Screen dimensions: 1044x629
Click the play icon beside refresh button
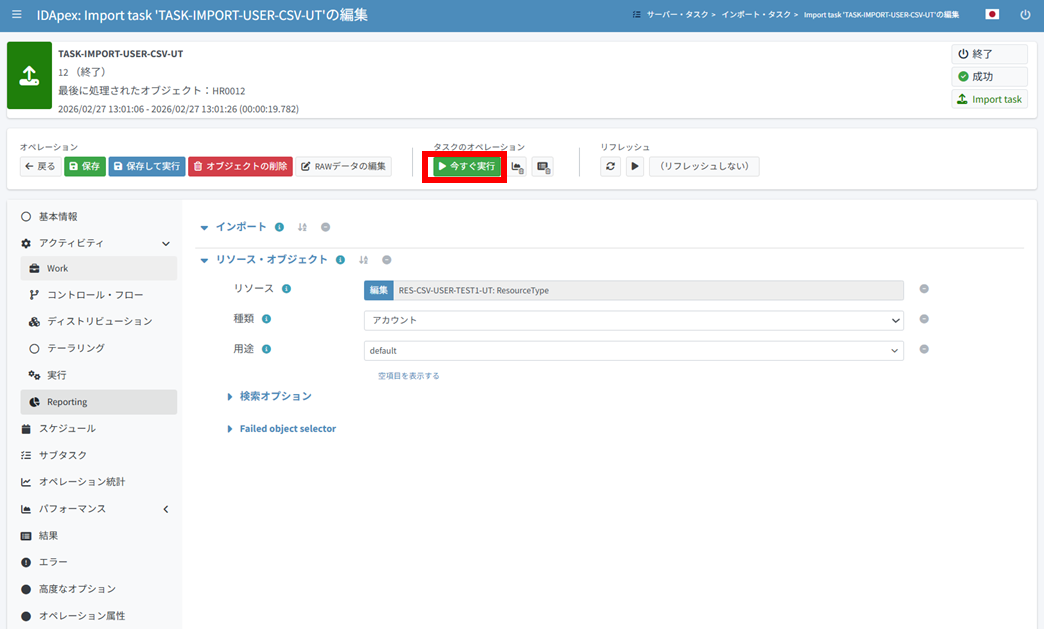pos(635,167)
